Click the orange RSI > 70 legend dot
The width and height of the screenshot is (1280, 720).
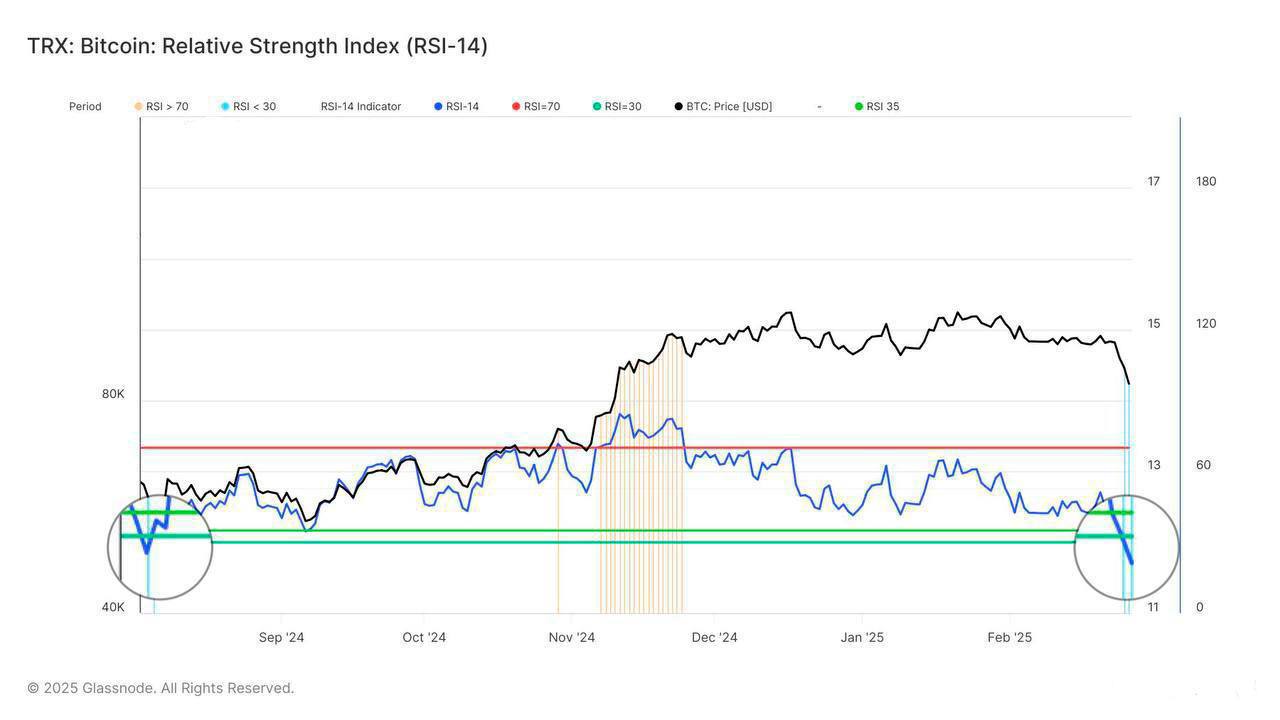point(138,107)
